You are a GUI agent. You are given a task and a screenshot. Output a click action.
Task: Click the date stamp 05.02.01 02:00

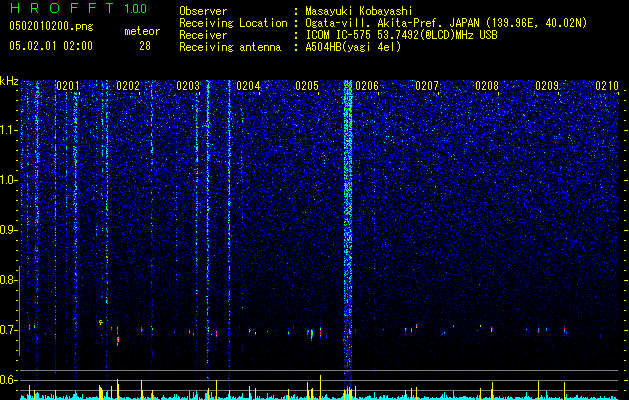click(51, 46)
